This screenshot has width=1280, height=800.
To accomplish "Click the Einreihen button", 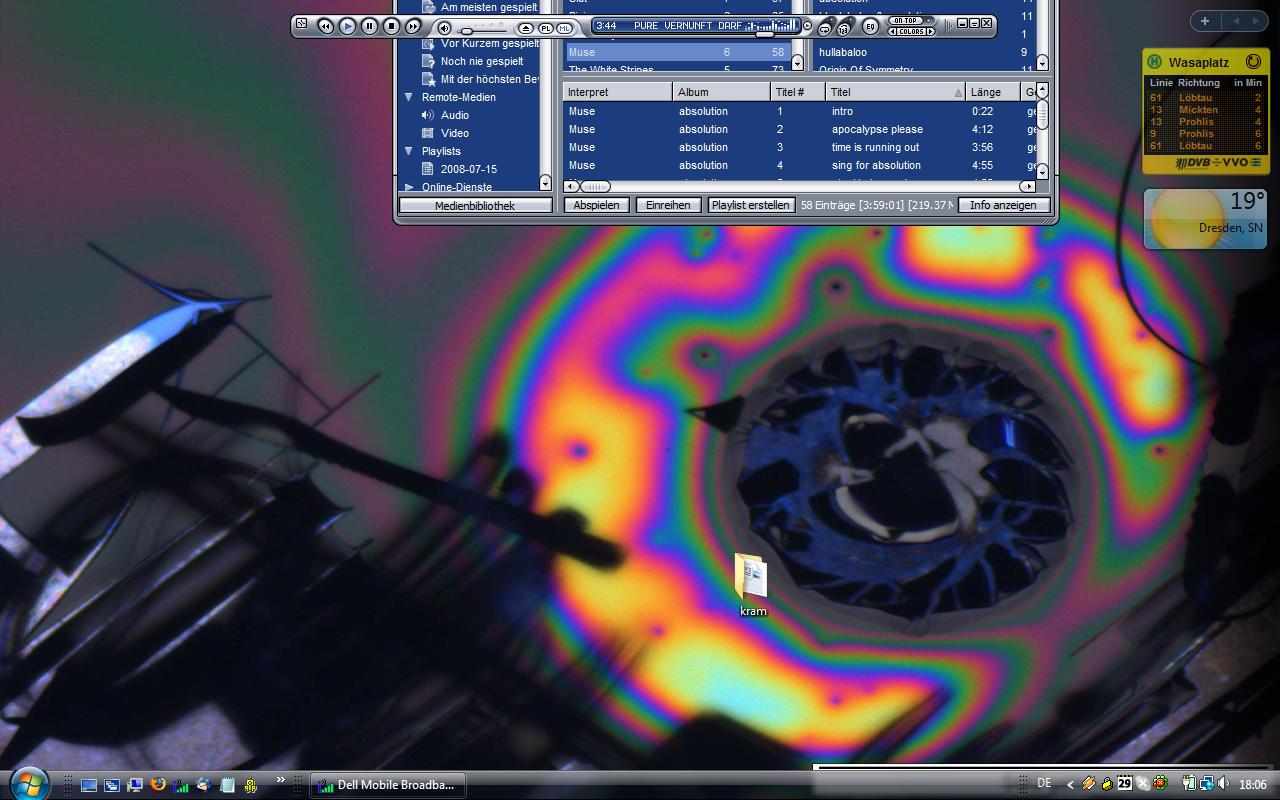I will click(668, 205).
